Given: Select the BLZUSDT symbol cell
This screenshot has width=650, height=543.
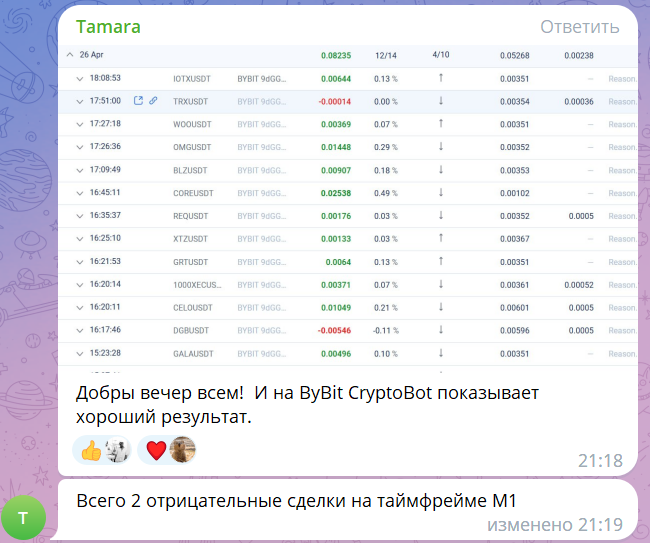Looking at the screenshot, I should 190,170.
